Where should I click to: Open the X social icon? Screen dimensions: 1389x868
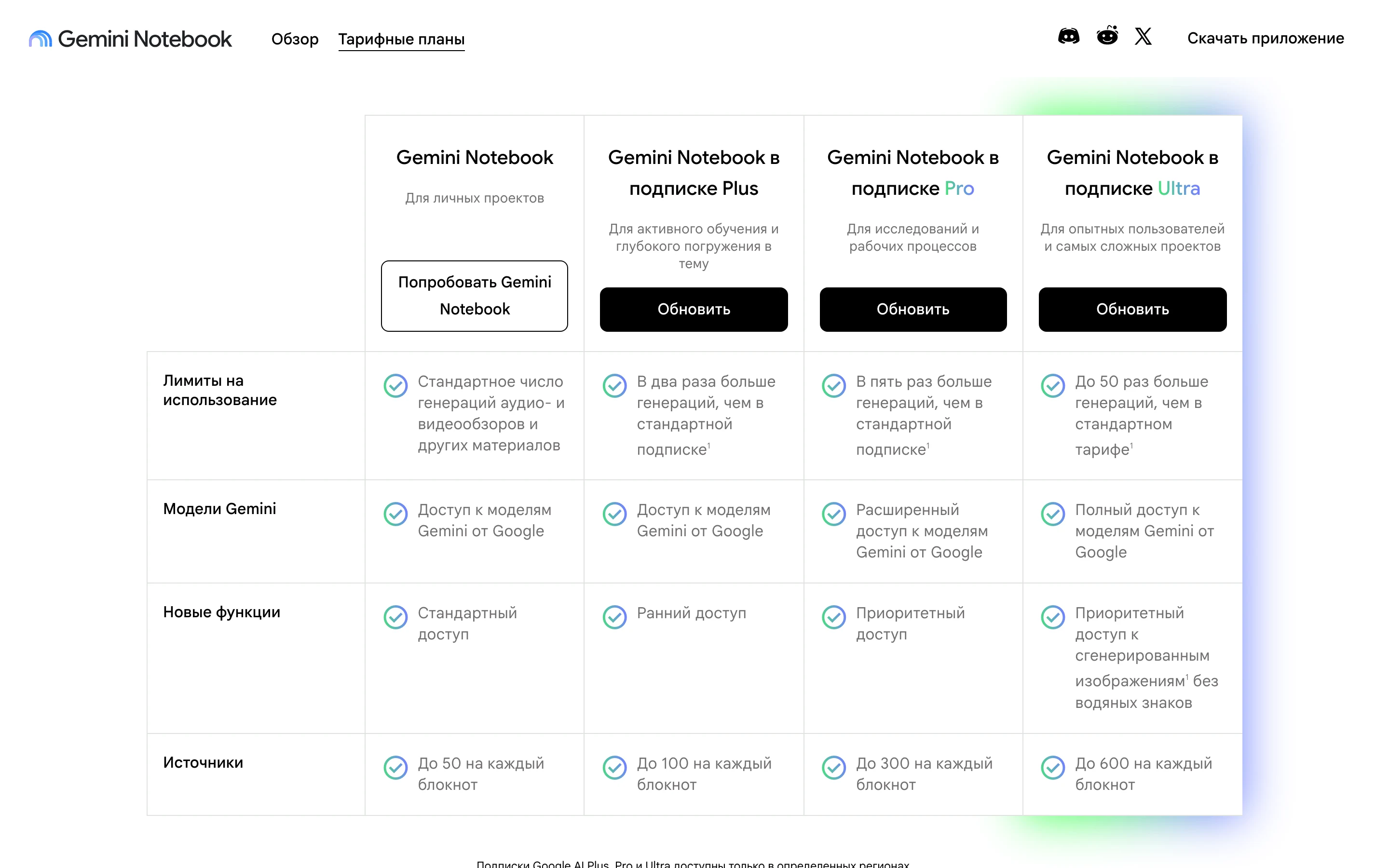(1143, 37)
